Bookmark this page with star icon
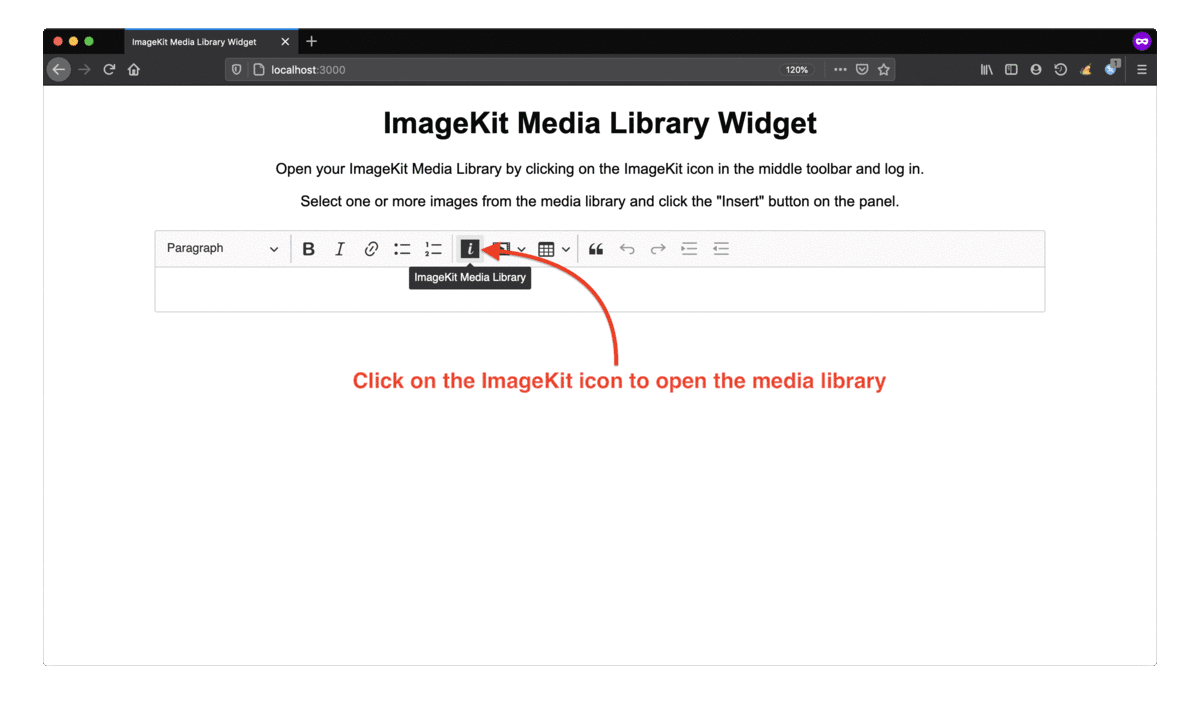1200x723 pixels. (x=884, y=70)
